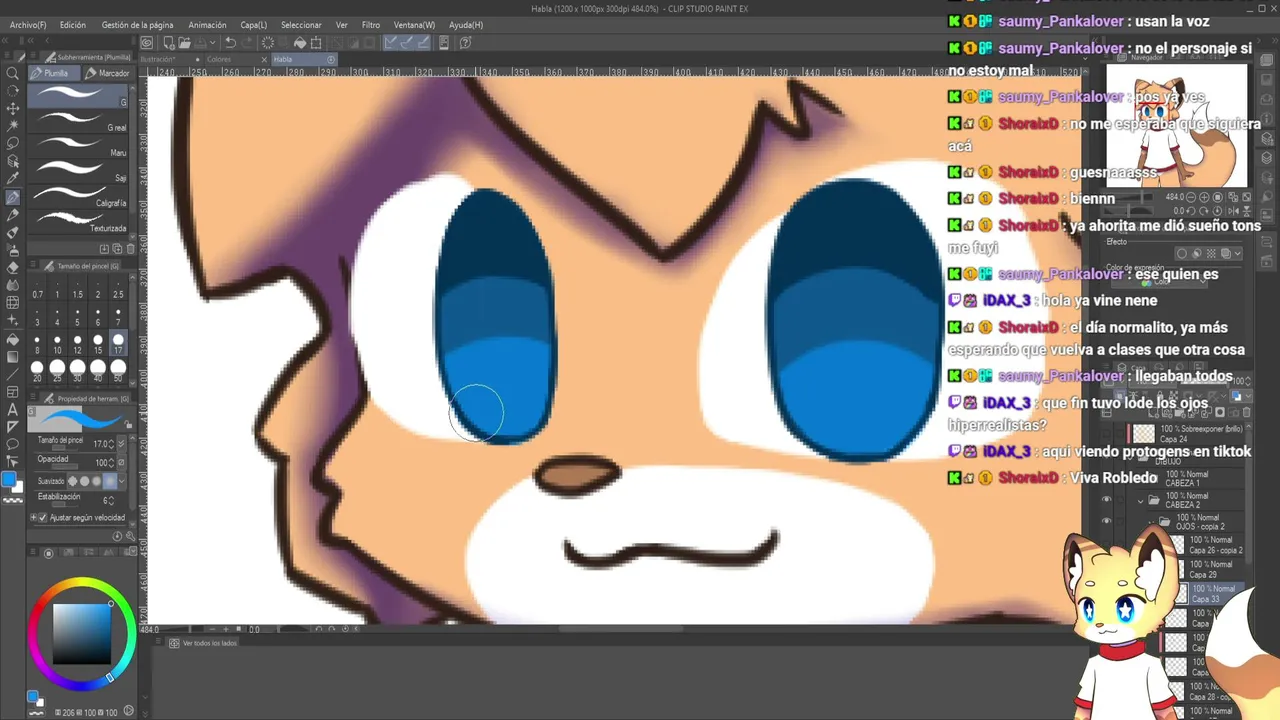Click the Navigator preview thumbnail
This screenshot has width=1280, height=720.
[x=1177, y=126]
